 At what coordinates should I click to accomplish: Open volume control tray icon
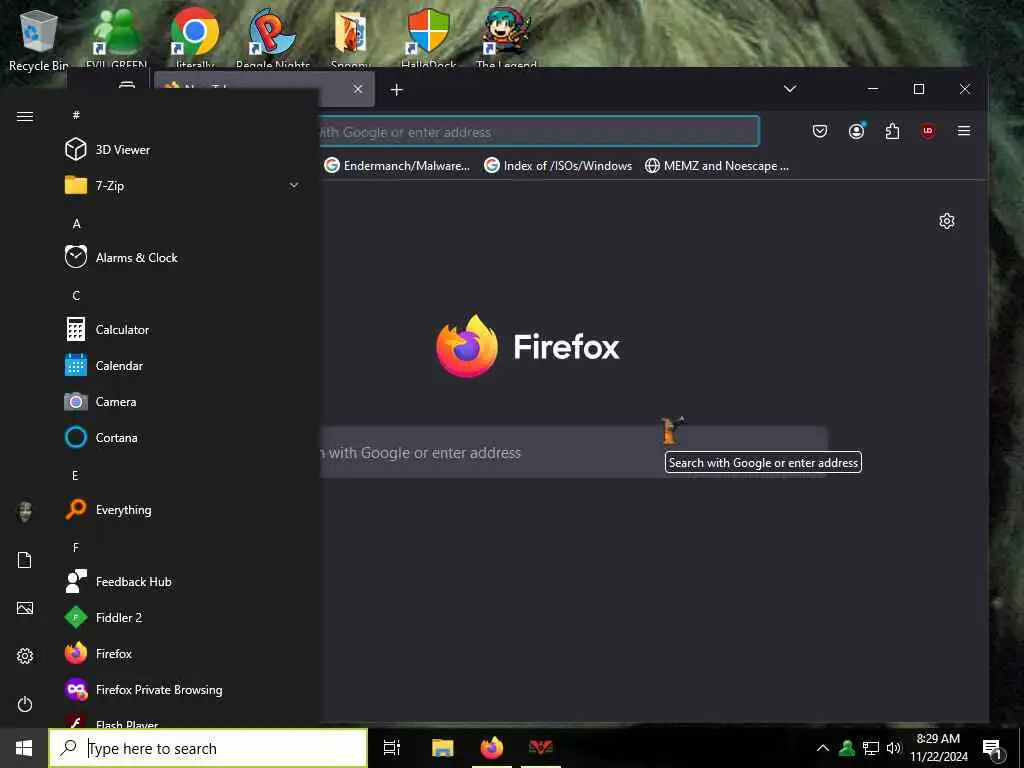(894, 748)
